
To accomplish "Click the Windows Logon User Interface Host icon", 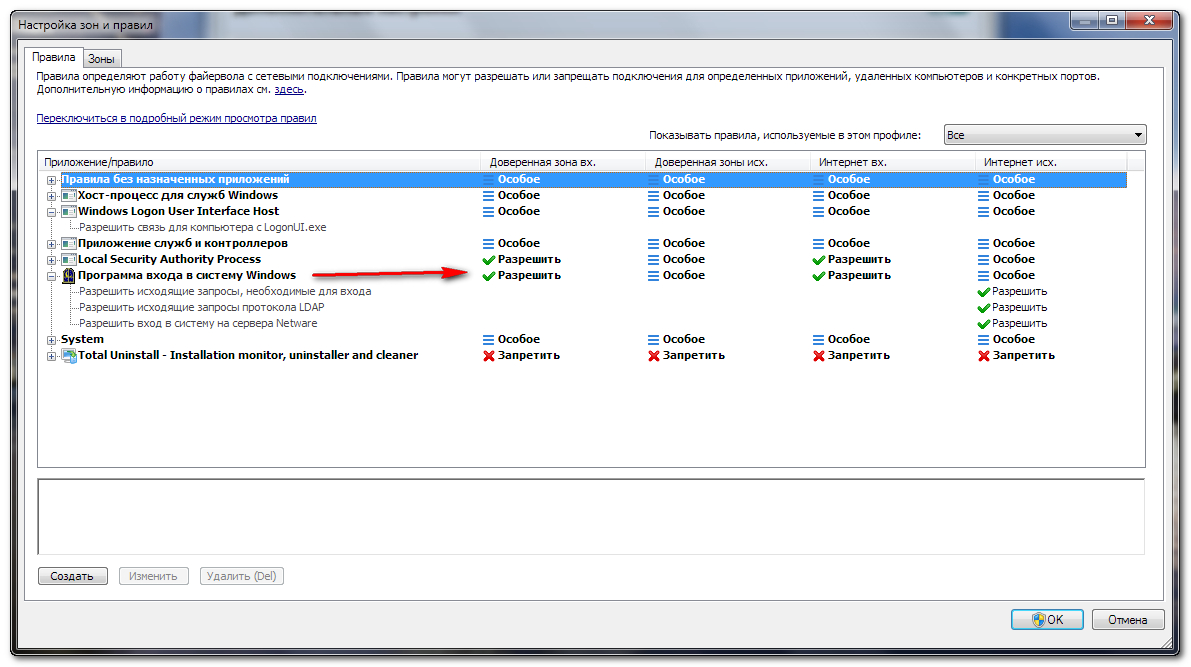I will [68, 211].
